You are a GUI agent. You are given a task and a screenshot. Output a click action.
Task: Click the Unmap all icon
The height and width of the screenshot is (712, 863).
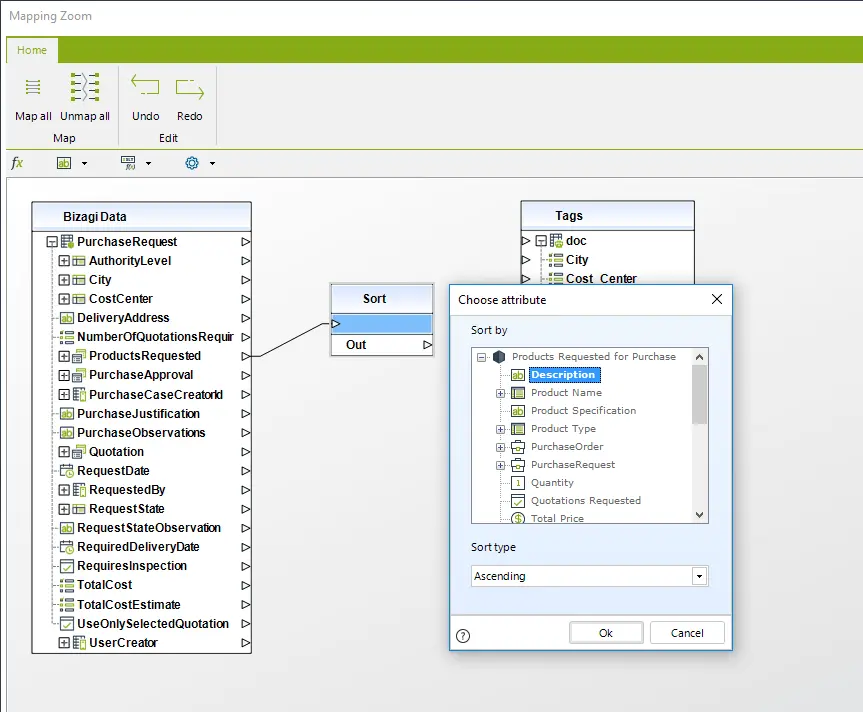pos(85,87)
